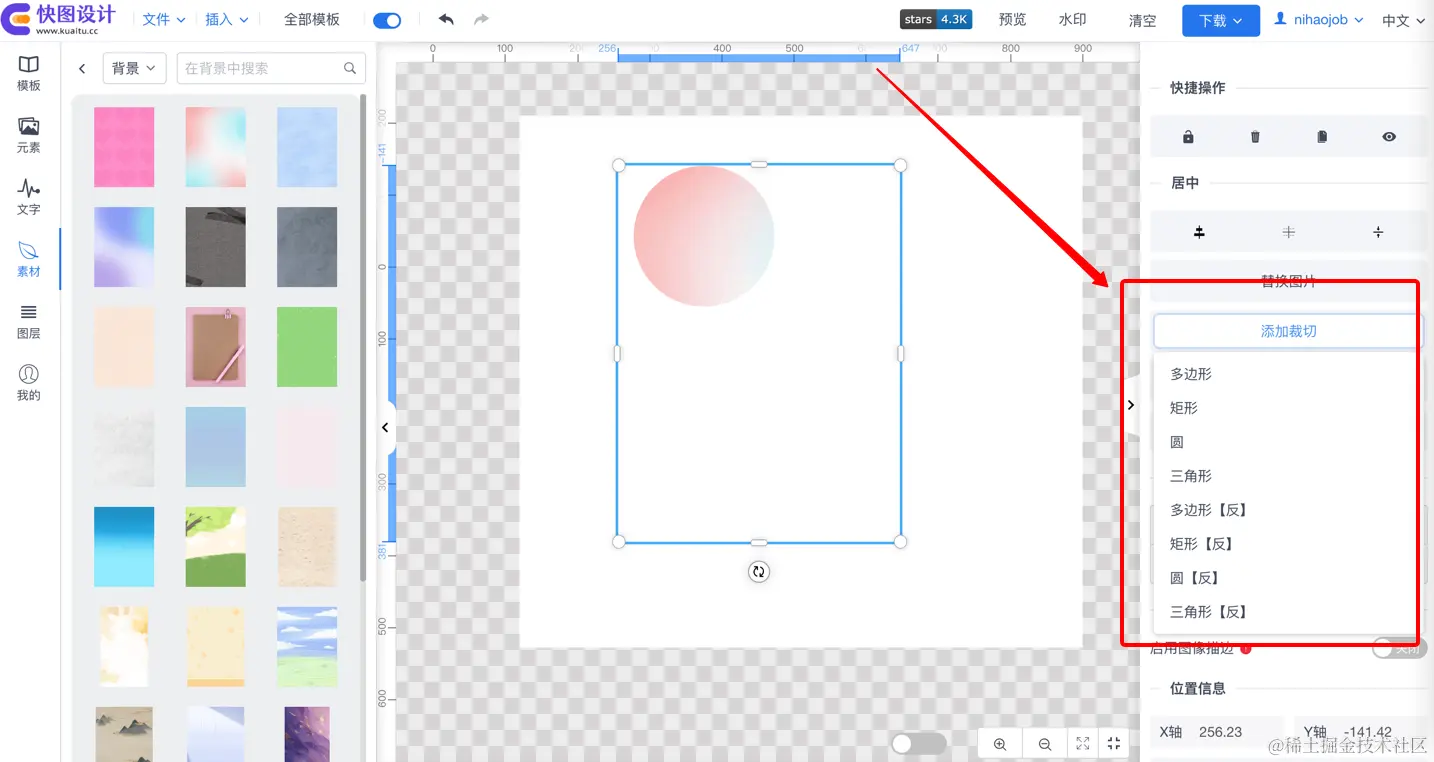Select the blue sky gradient background thumbnail
This screenshot has height=762, width=1434.
(x=124, y=547)
